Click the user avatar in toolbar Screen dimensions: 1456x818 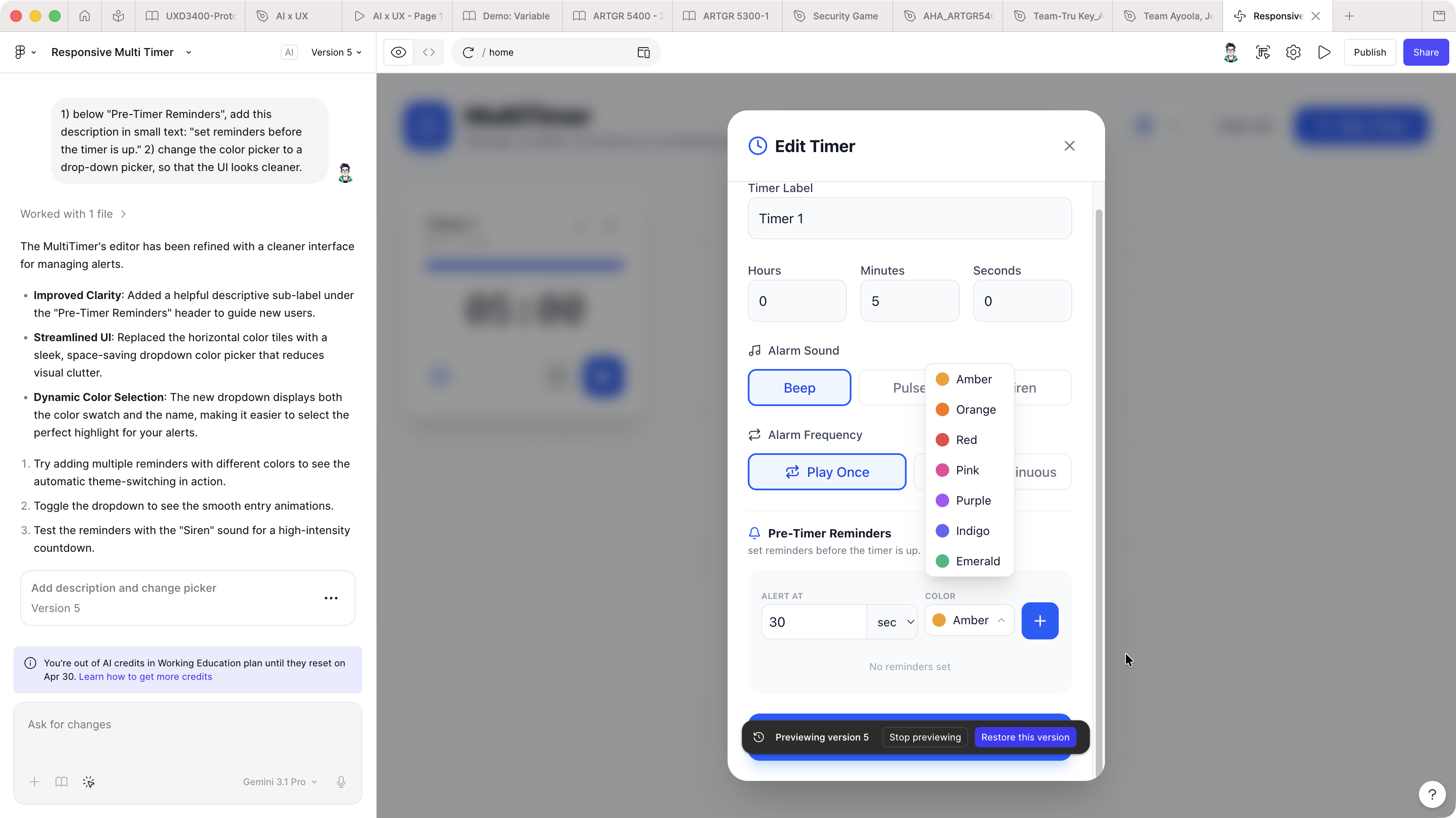pyautogui.click(x=1231, y=52)
